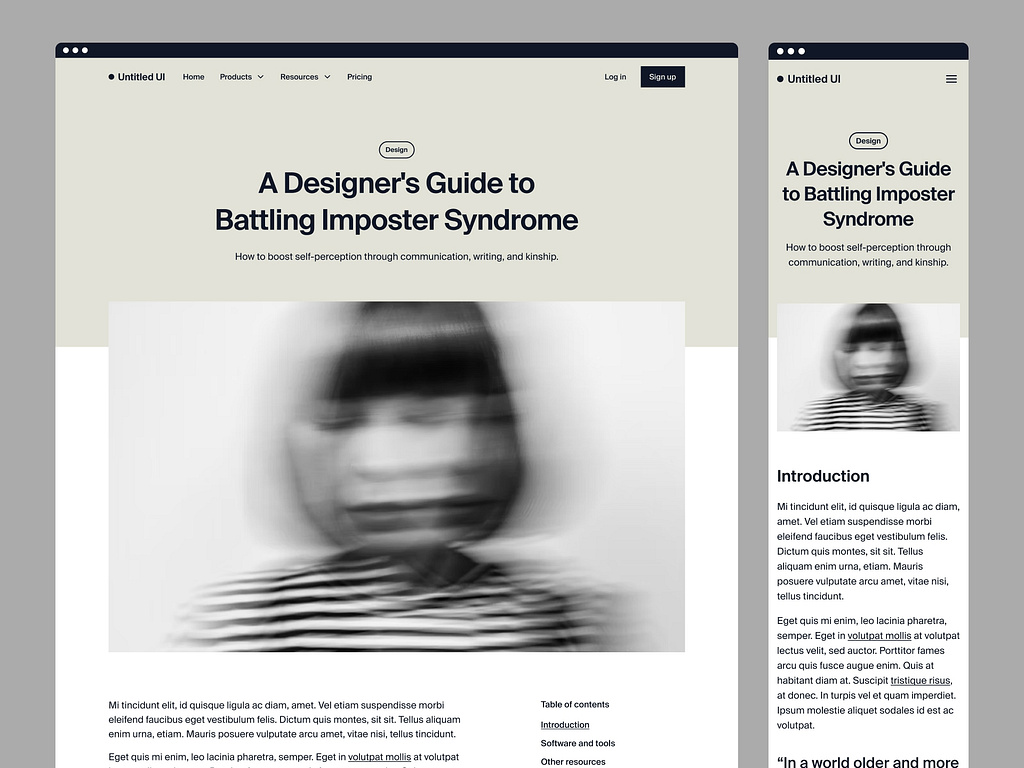Click the volutpat mollis inline link
This screenshot has width=1024, height=768.
[x=380, y=757]
